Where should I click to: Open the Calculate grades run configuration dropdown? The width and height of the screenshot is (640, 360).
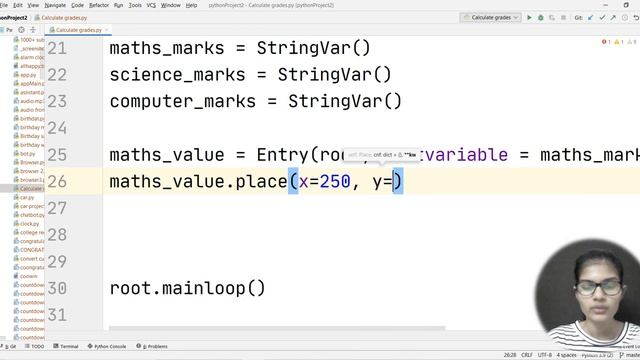(x=490, y=18)
